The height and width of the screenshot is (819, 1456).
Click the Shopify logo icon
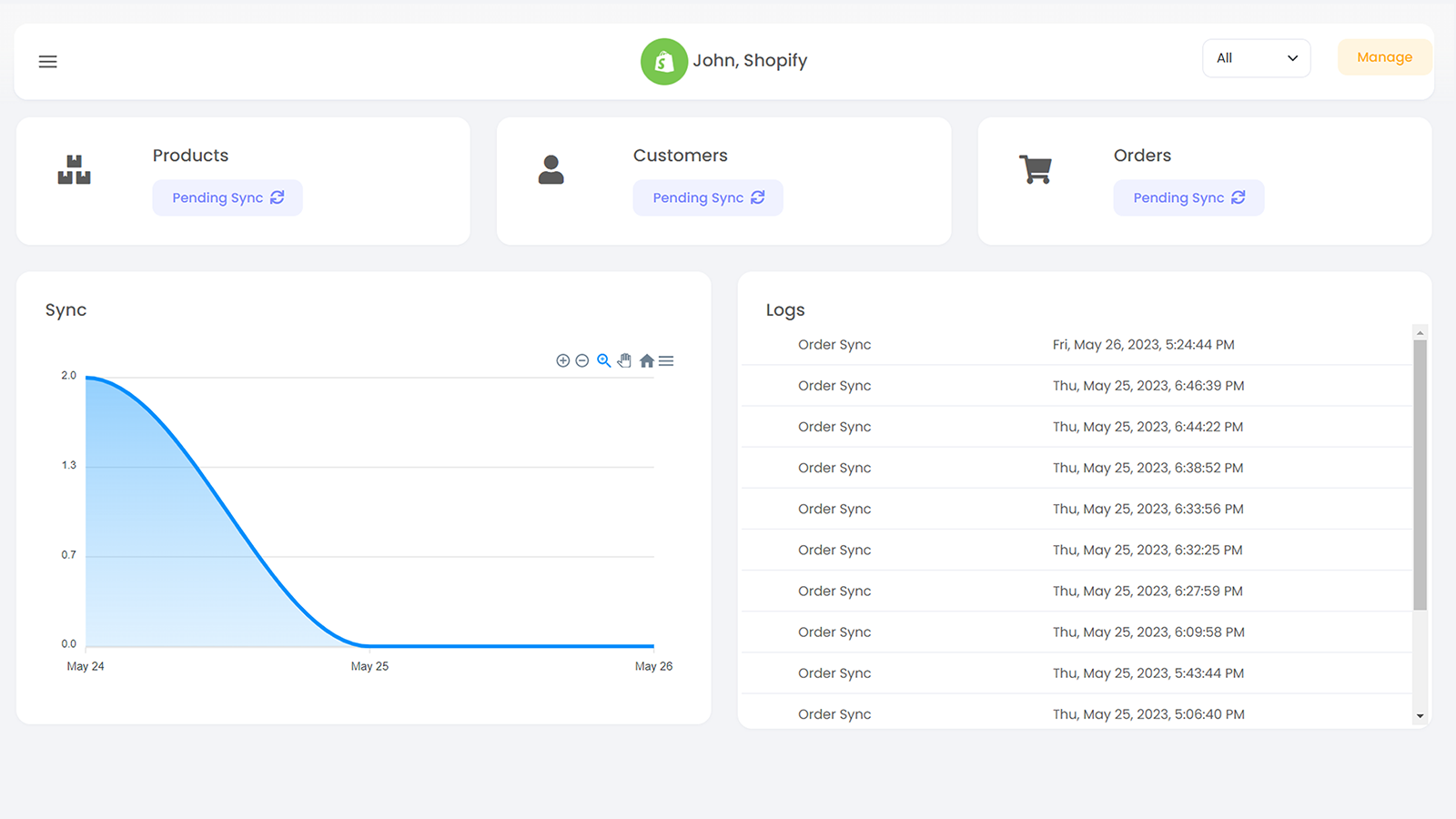[x=663, y=62]
